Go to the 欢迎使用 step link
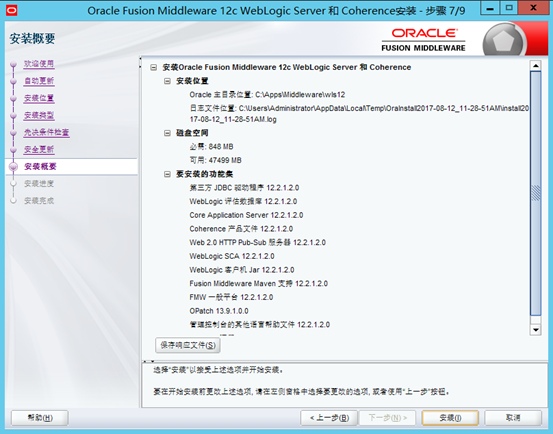The width and height of the screenshot is (553, 434). pyautogui.click(x=39, y=64)
